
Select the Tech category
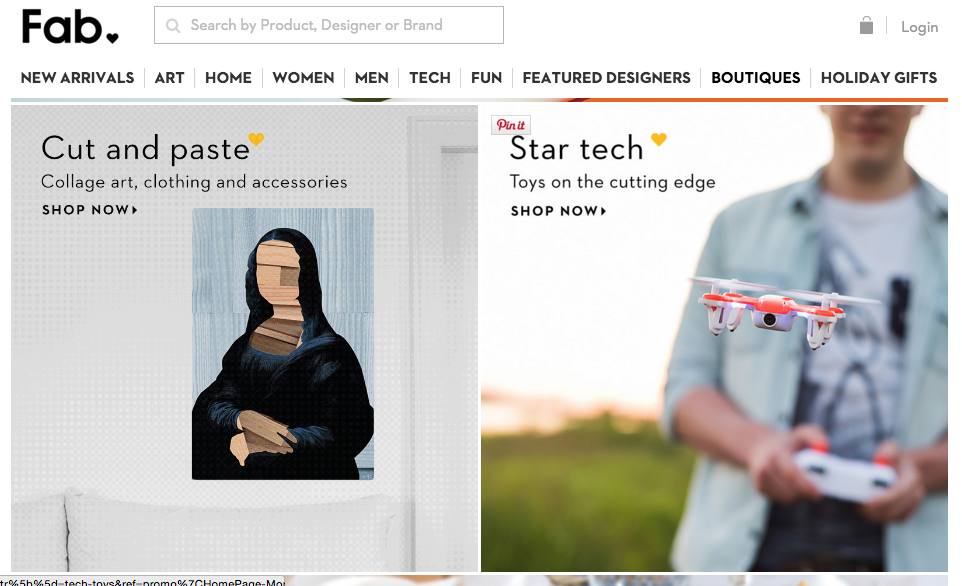coord(429,78)
